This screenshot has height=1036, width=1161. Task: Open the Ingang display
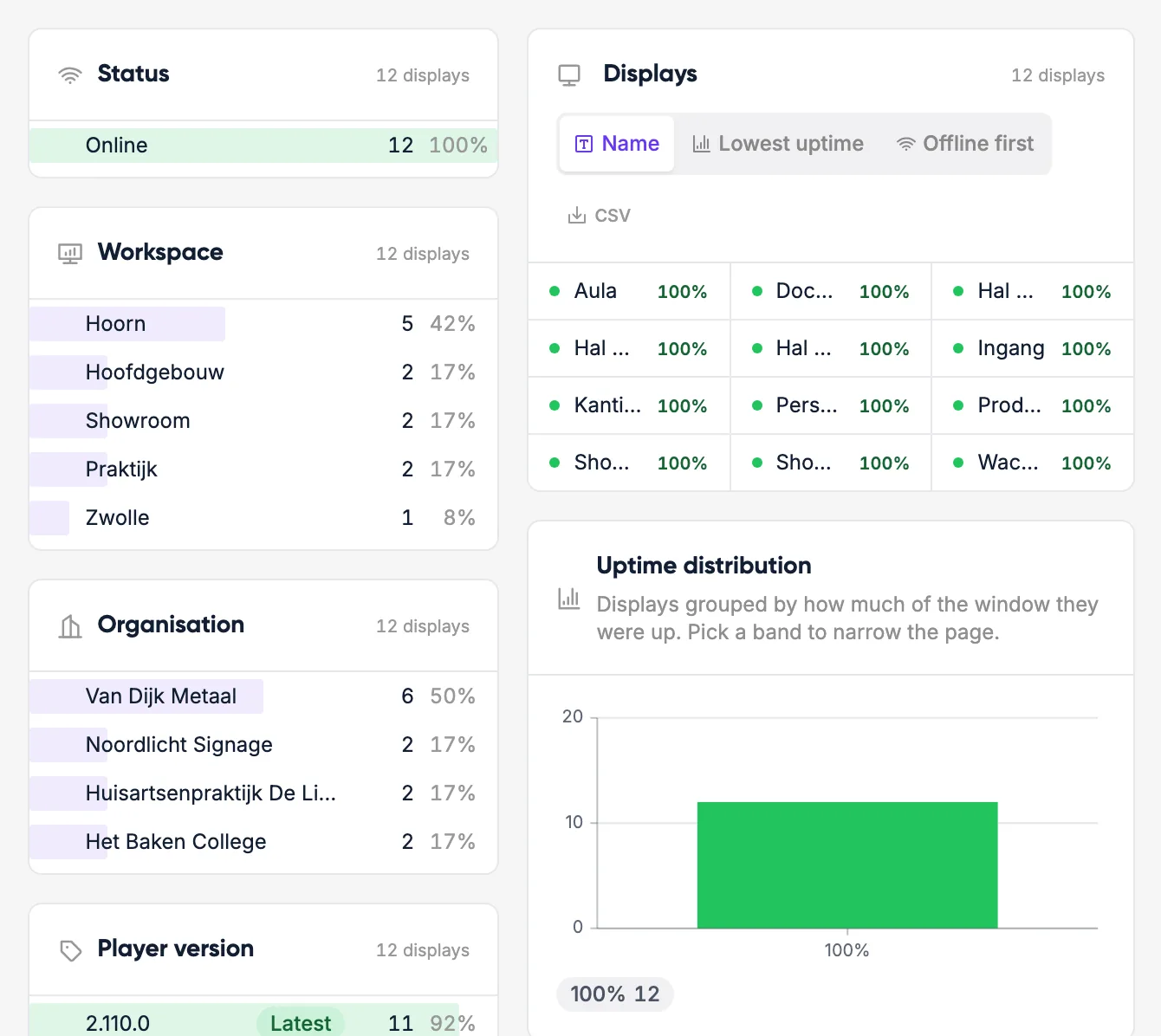click(1033, 348)
